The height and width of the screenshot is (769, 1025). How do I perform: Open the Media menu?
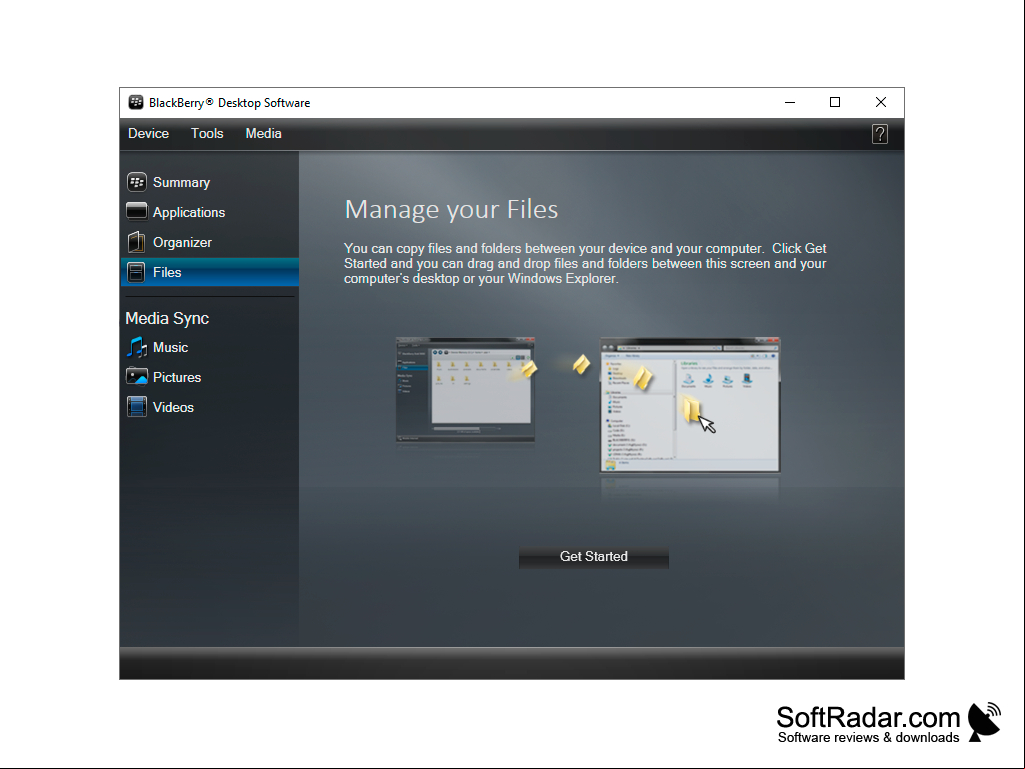pos(263,133)
